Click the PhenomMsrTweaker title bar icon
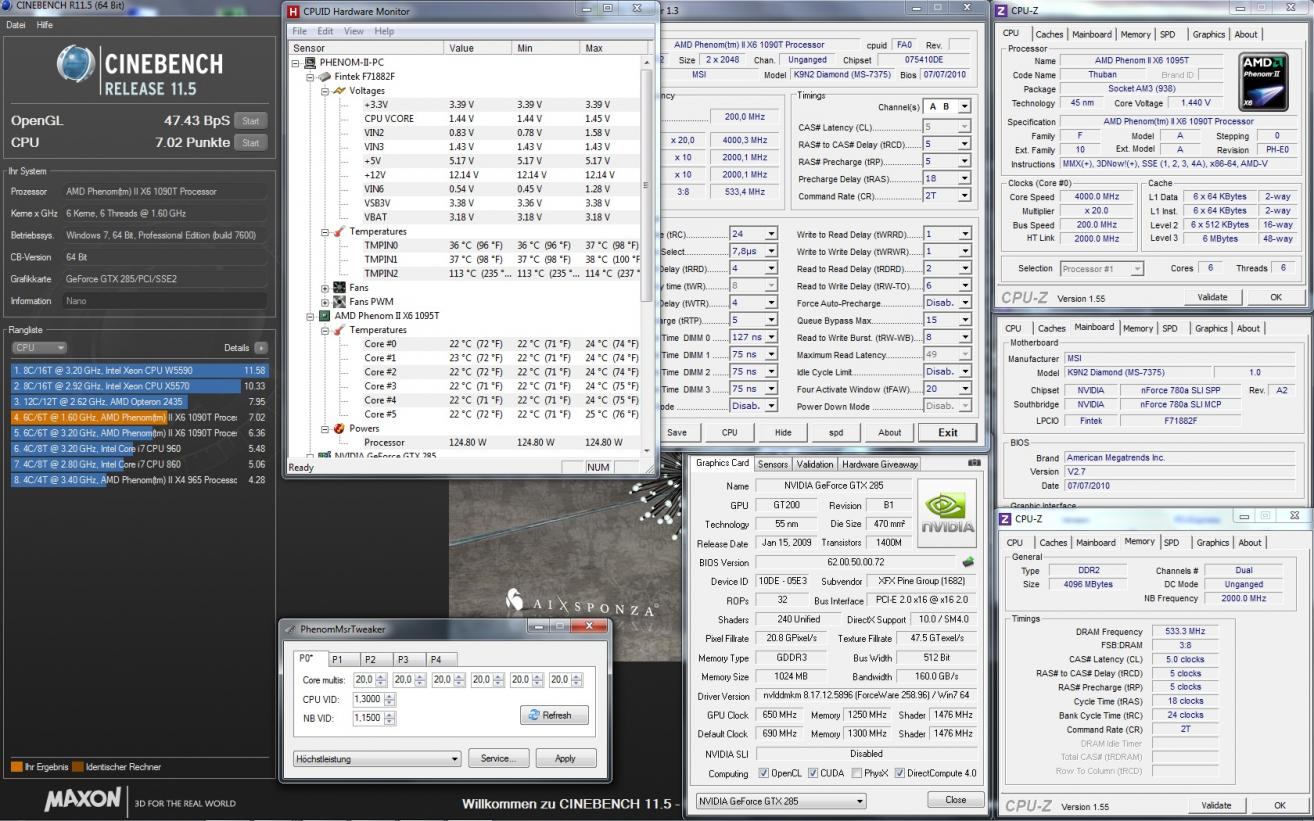Viewport: 1314px width, 821px height. click(x=291, y=629)
